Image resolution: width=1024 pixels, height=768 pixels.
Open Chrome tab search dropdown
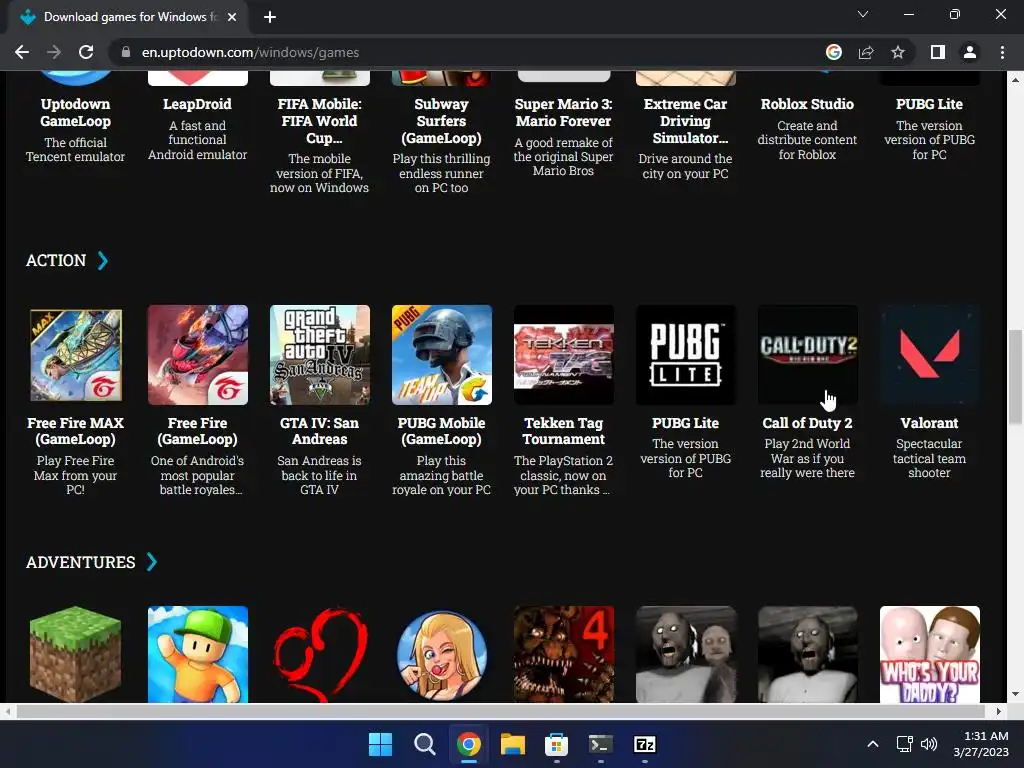click(863, 14)
